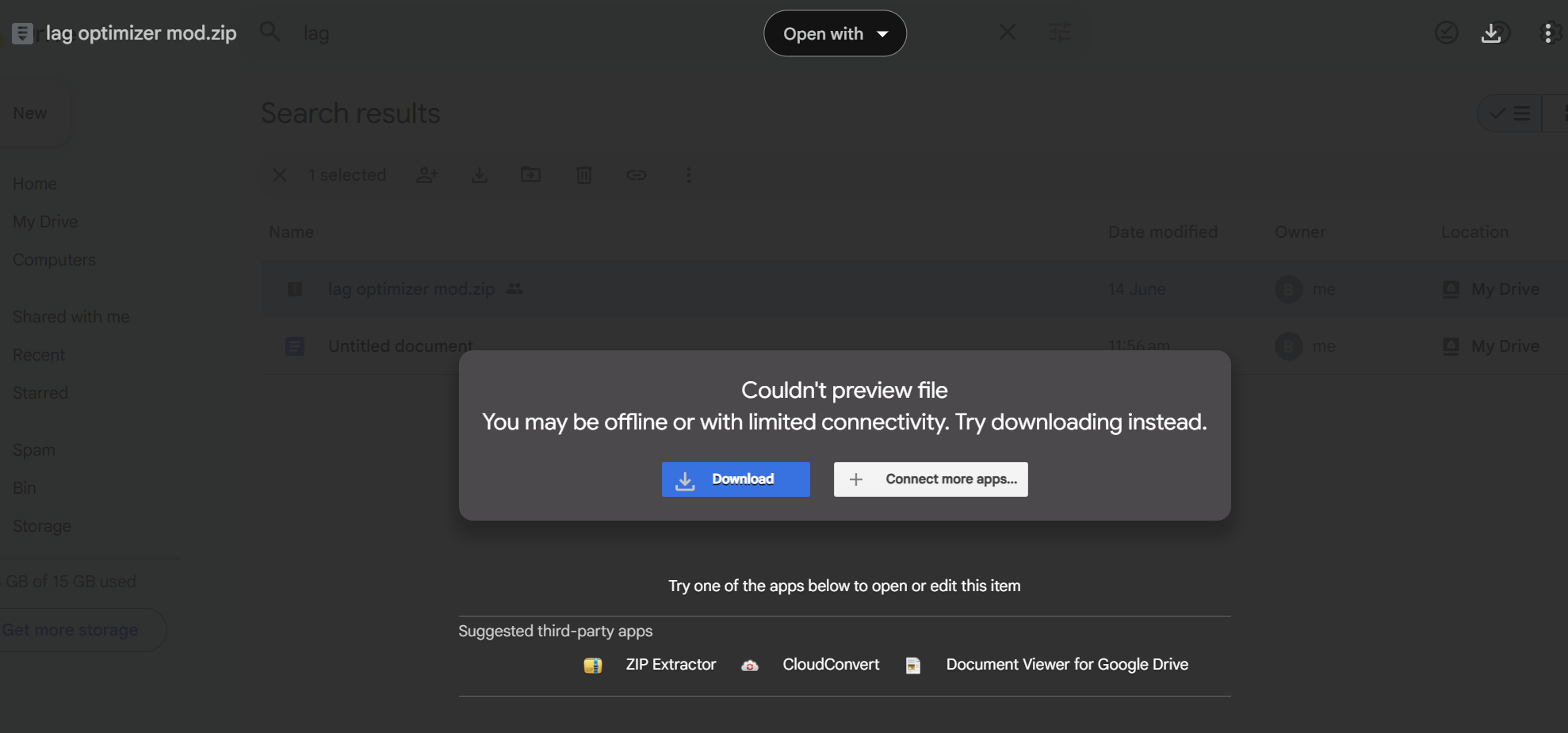Click the '1 selected' label
The image size is (1568, 733).
(347, 175)
